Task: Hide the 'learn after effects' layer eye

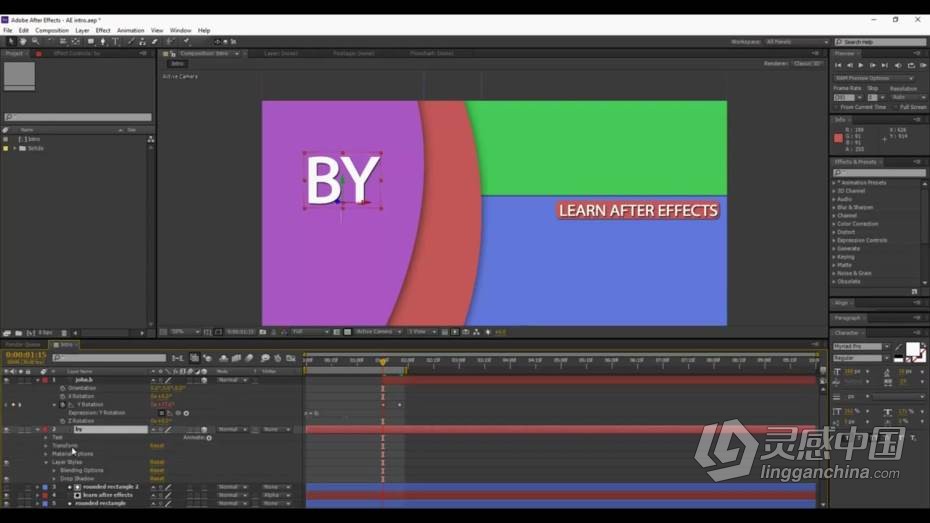Action: point(7,495)
